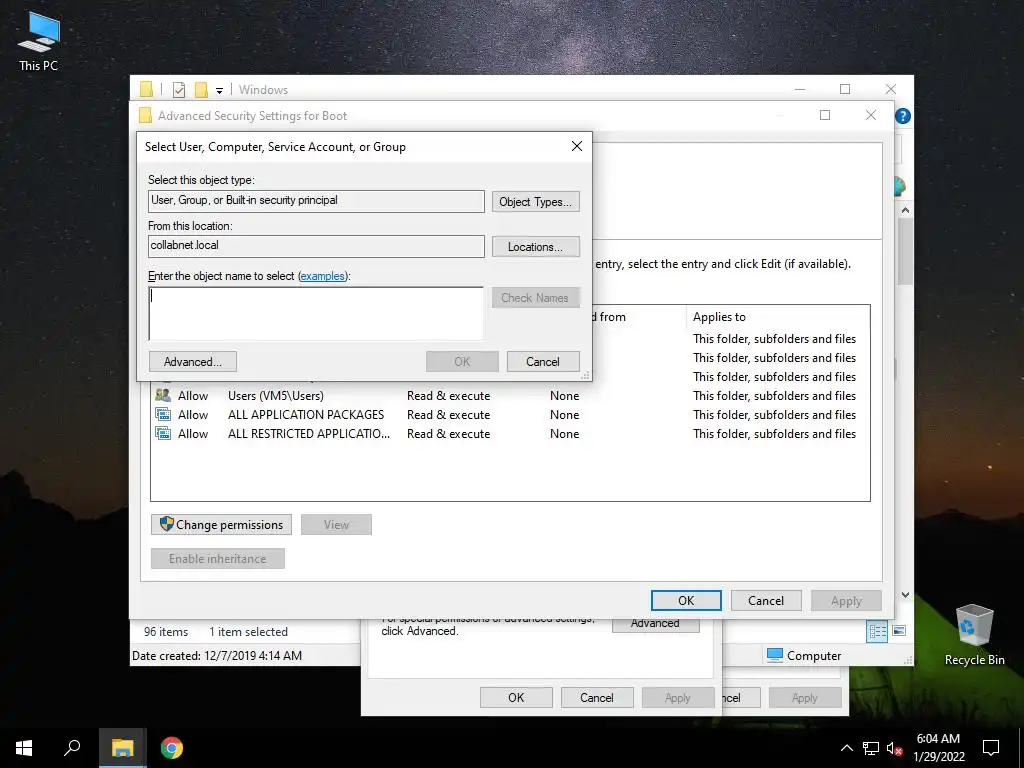This screenshot has height=768, width=1024.
Task: Select the Users (VM5\Users) permission entry icon
Action: tap(163, 395)
